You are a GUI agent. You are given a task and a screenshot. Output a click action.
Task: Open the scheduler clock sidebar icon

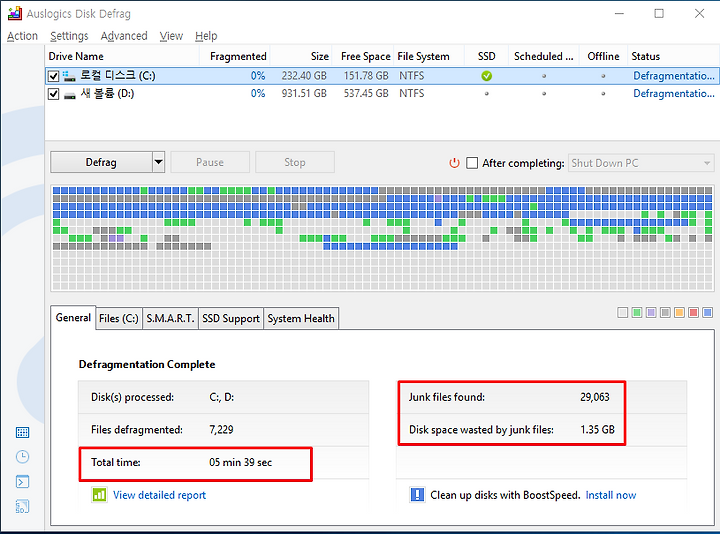click(22, 457)
